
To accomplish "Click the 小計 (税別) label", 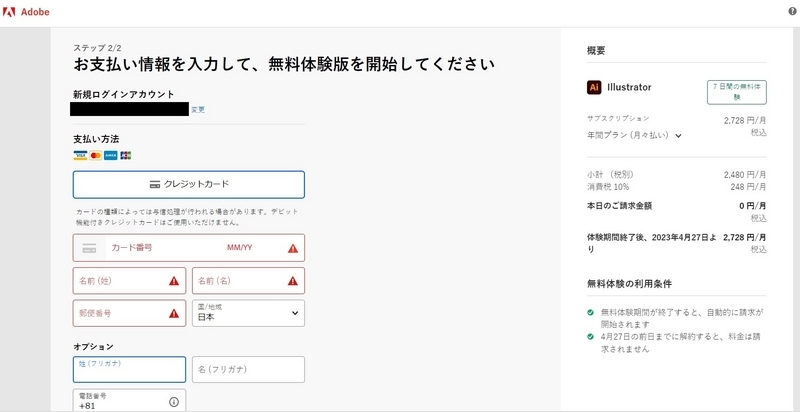I will coord(610,175).
